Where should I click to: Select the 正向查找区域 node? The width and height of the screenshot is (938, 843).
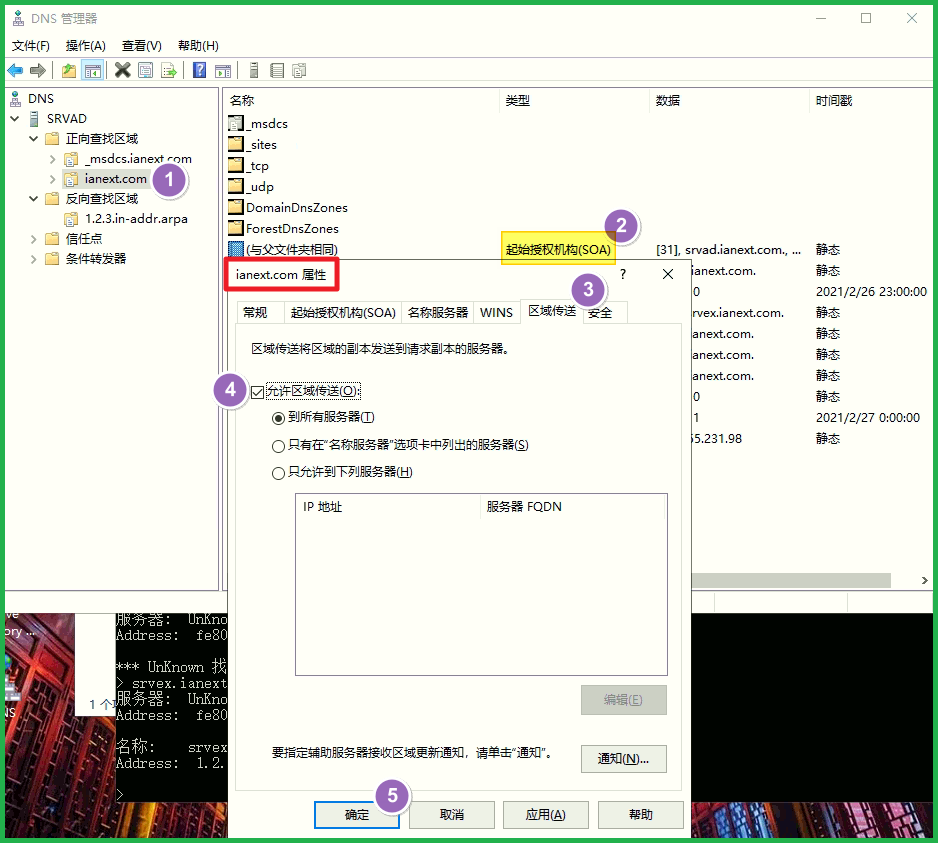(102, 139)
